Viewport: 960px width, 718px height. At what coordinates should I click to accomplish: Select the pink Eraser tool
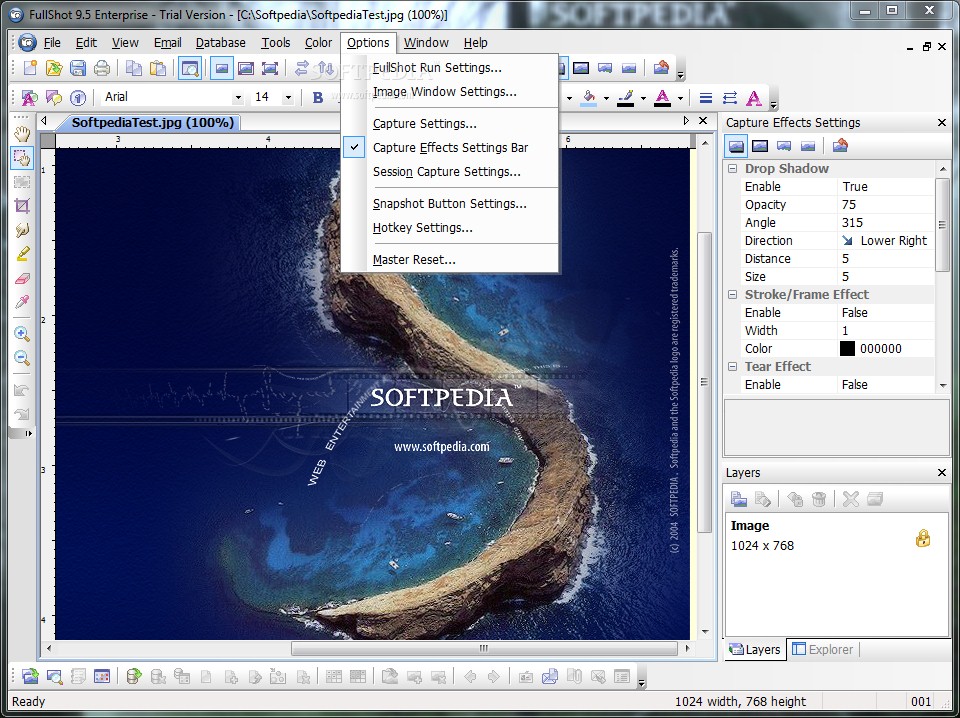[22, 279]
